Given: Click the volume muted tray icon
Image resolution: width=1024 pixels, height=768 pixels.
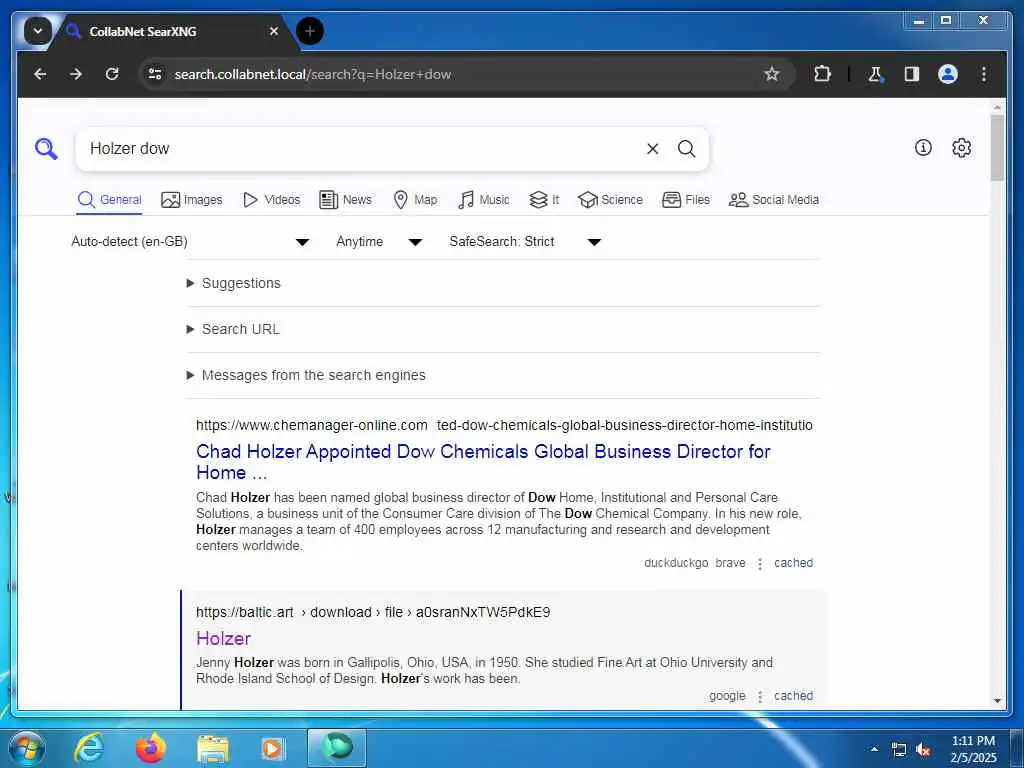Looking at the screenshot, I should click(923, 750).
